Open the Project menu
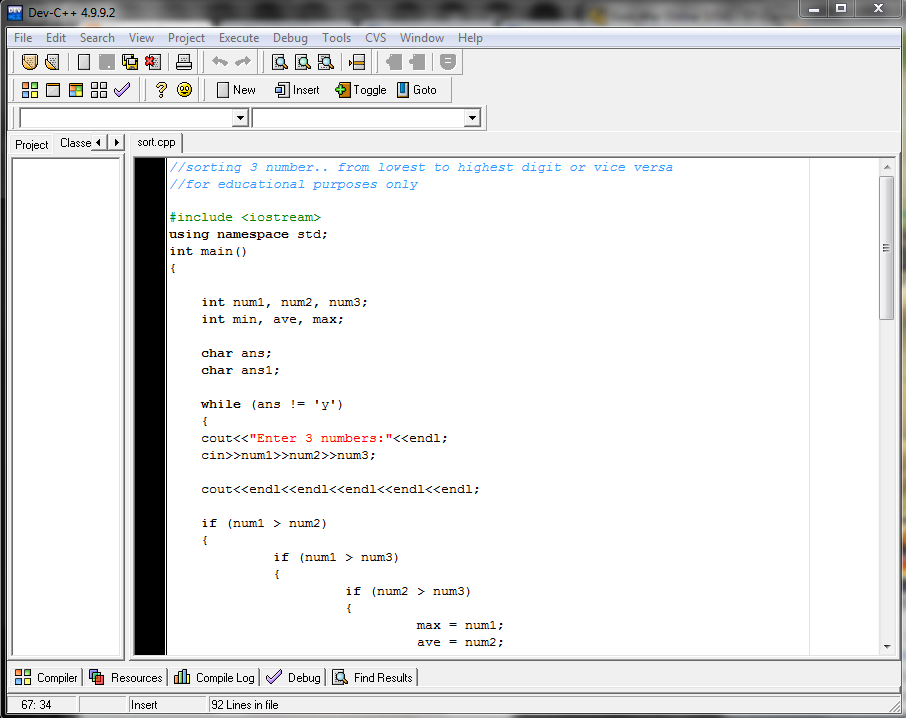Screen dimensions: 906x718 coord(186,38)
